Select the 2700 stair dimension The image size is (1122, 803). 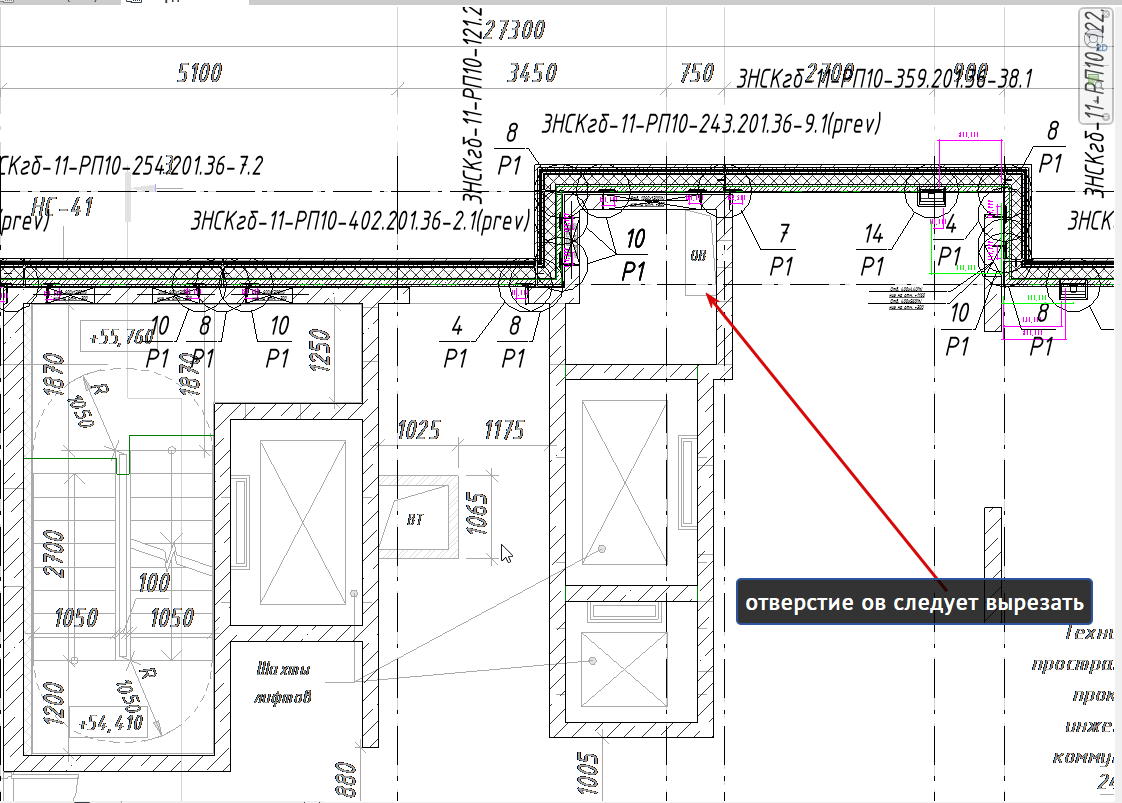pos(54,553)
